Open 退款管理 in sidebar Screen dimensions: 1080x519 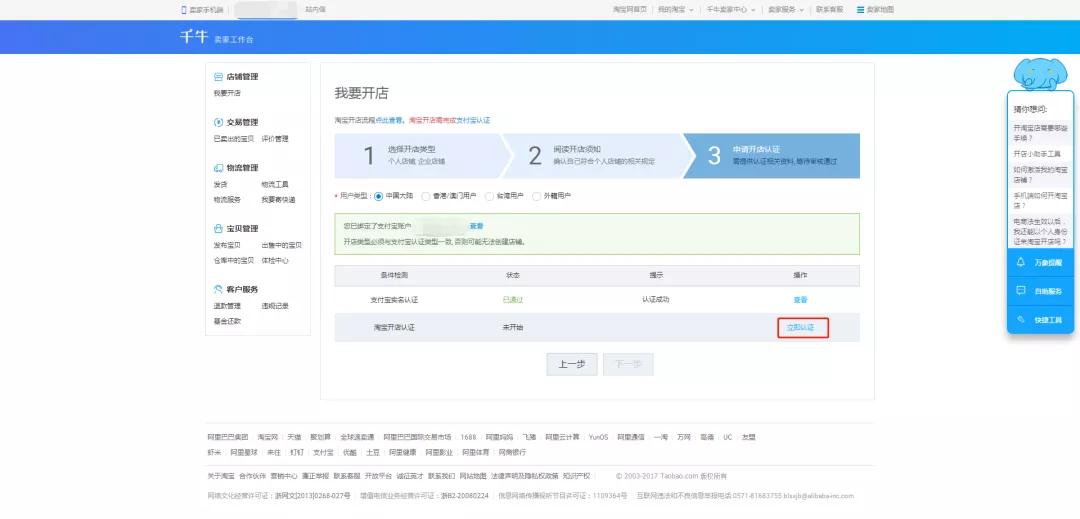[x=227, y=306]
